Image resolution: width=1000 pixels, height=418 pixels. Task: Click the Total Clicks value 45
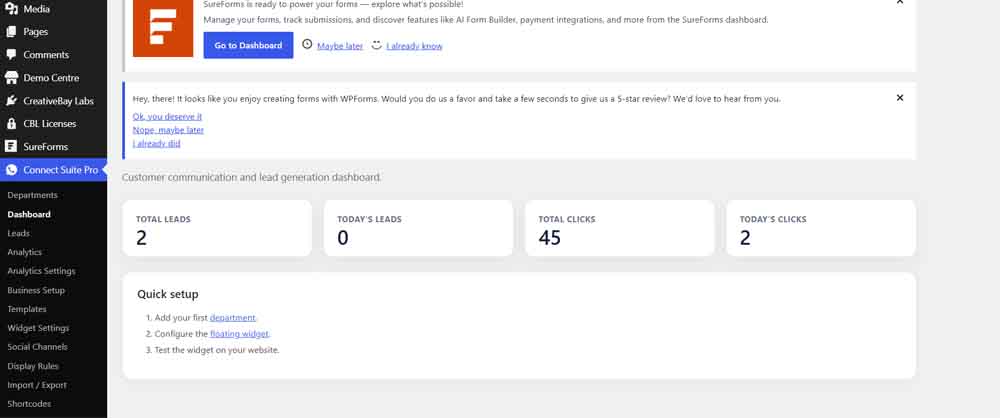pyautogui.click(x=550, y=238)
